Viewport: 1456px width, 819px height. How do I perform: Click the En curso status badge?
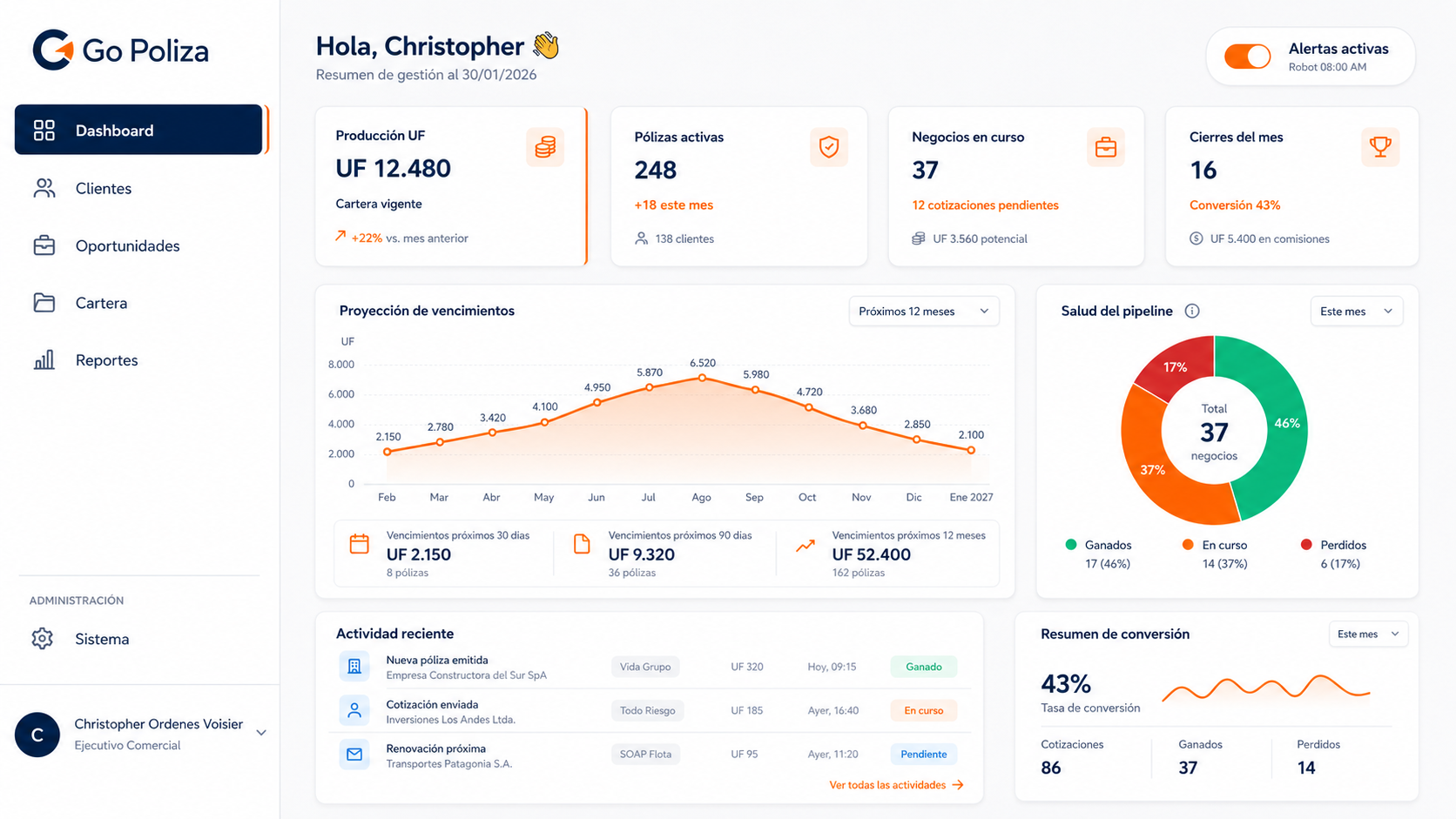pyautogui.click(x=923, y=710)
